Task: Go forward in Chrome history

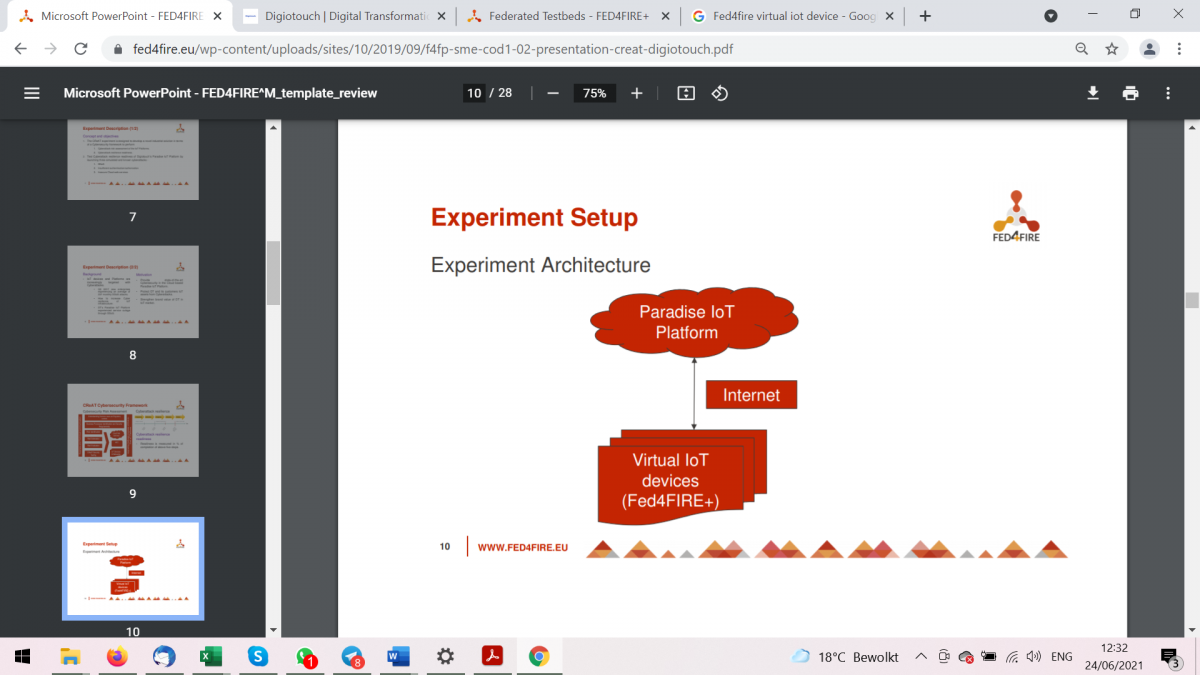Action: click(x=52, y=48)
